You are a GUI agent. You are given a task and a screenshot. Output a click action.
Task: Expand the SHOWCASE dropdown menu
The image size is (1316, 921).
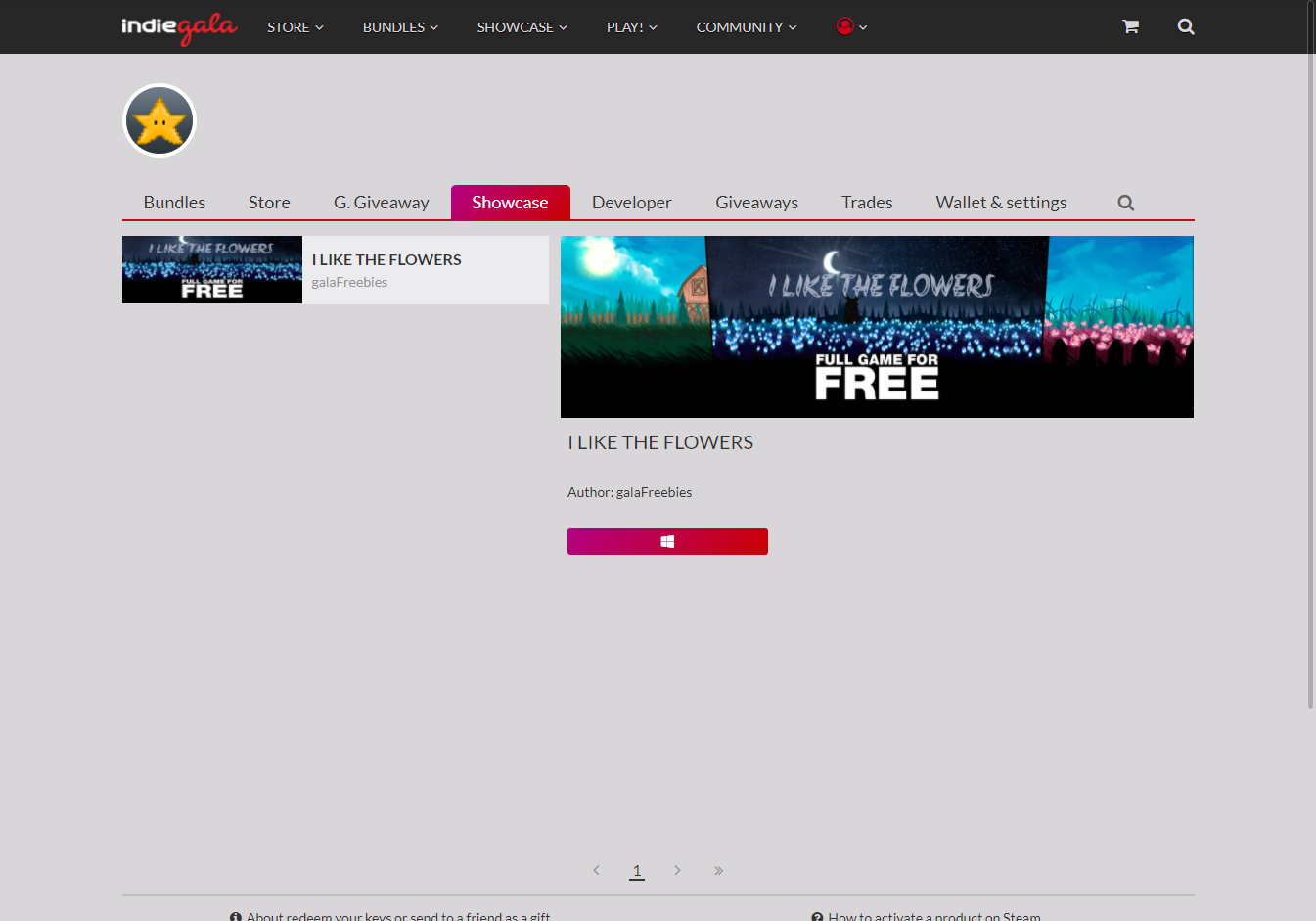(x=522, y=27)
